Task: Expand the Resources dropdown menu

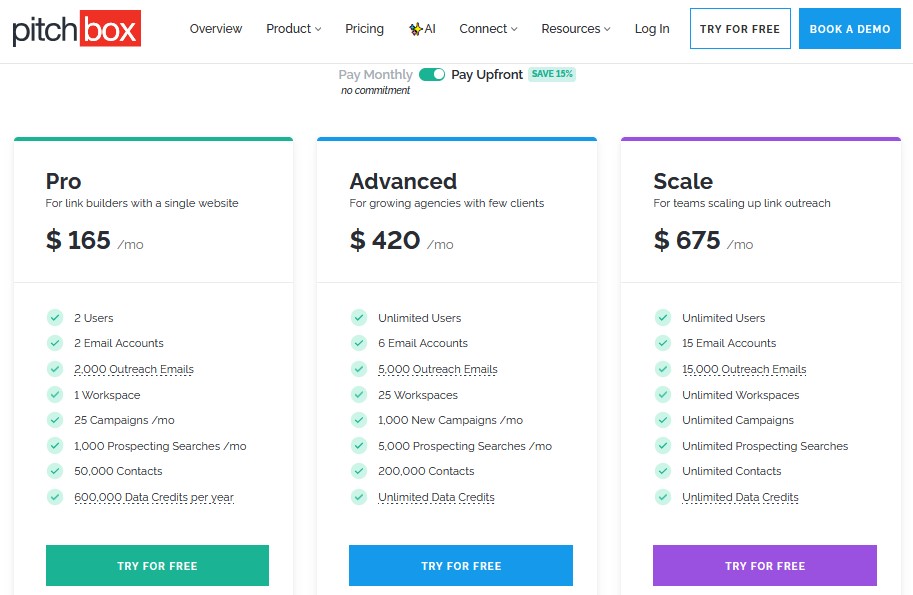Action: 575,29
